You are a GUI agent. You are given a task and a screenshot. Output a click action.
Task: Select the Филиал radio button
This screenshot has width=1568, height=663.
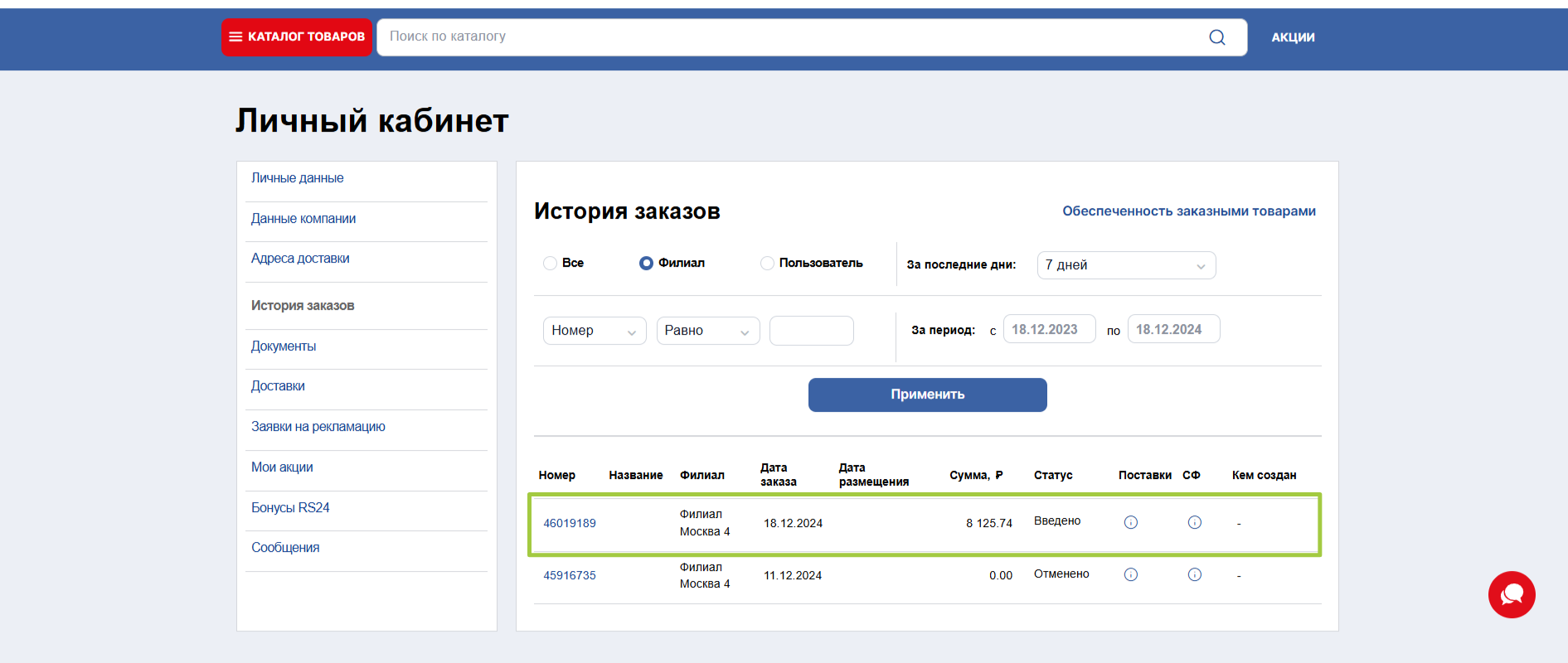click(646, 263)
